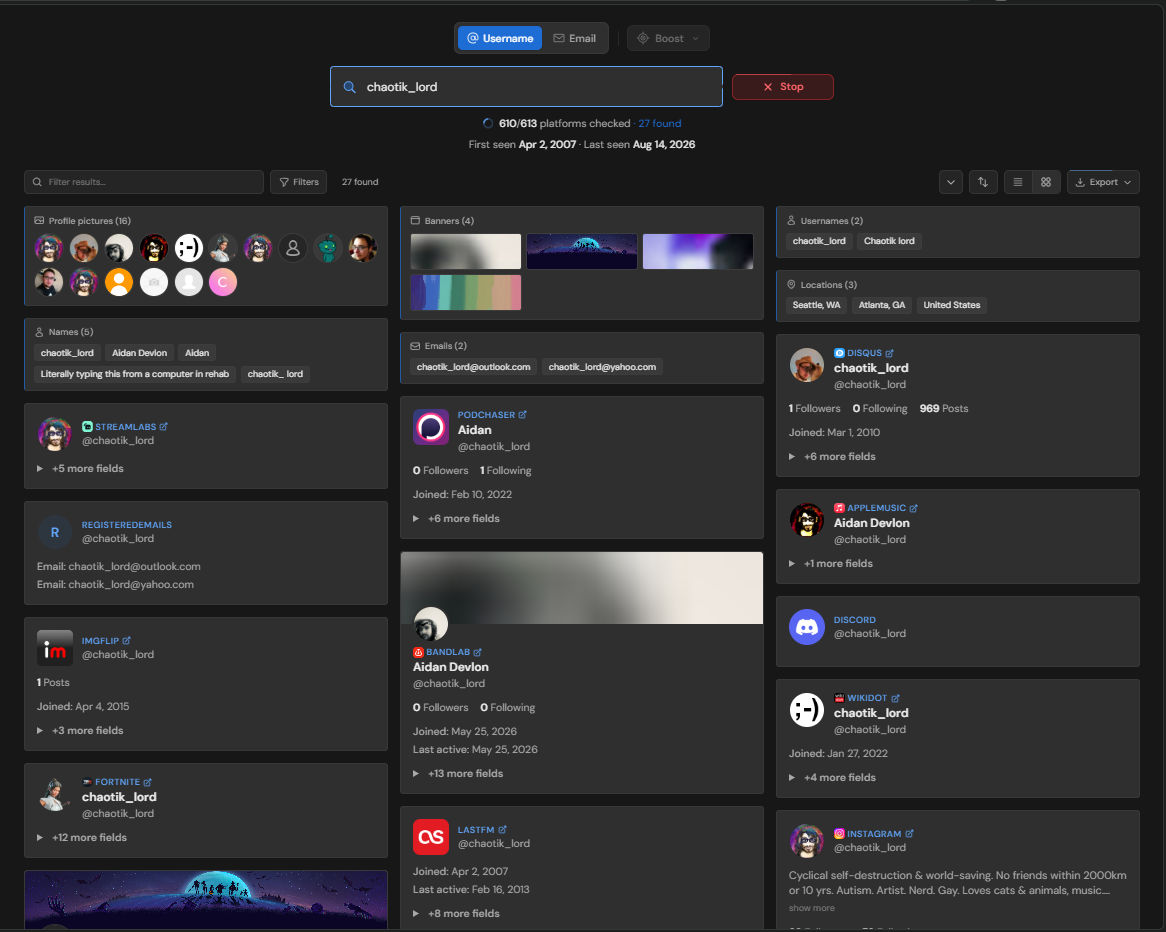Open the grey blurred banner thumbnail
This screenshot has height=932, width=1166.
tap(466, 251)
